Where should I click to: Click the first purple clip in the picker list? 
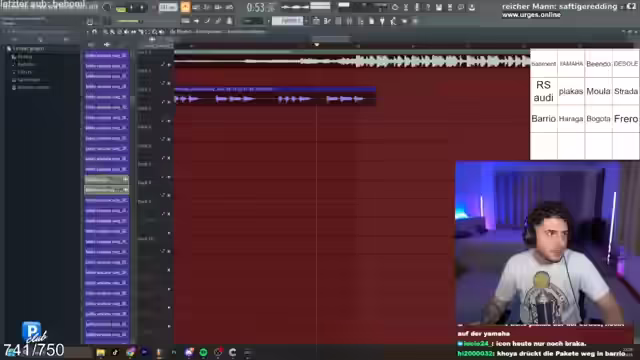(x=107, y=55)
